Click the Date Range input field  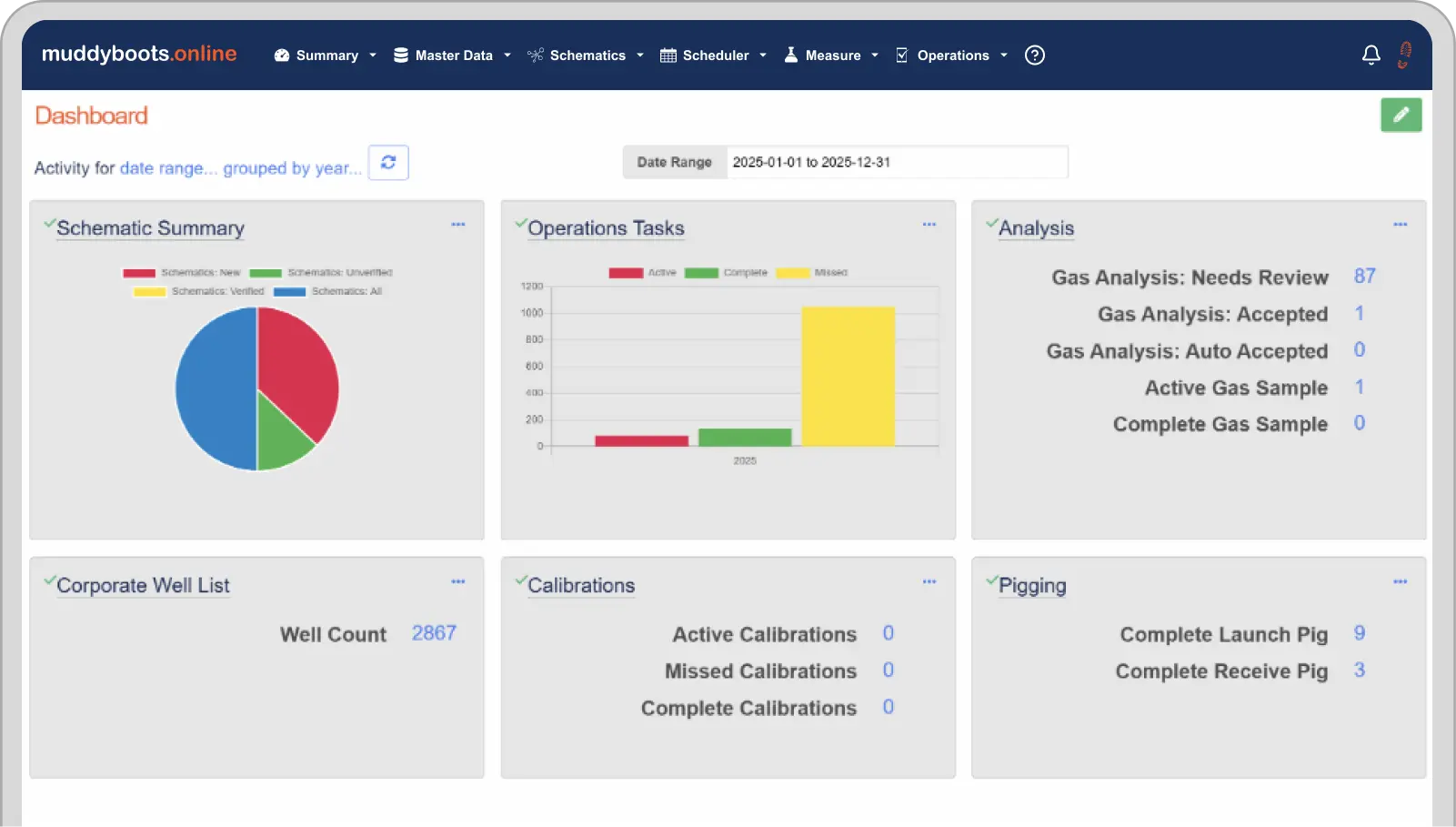[896, 162]
